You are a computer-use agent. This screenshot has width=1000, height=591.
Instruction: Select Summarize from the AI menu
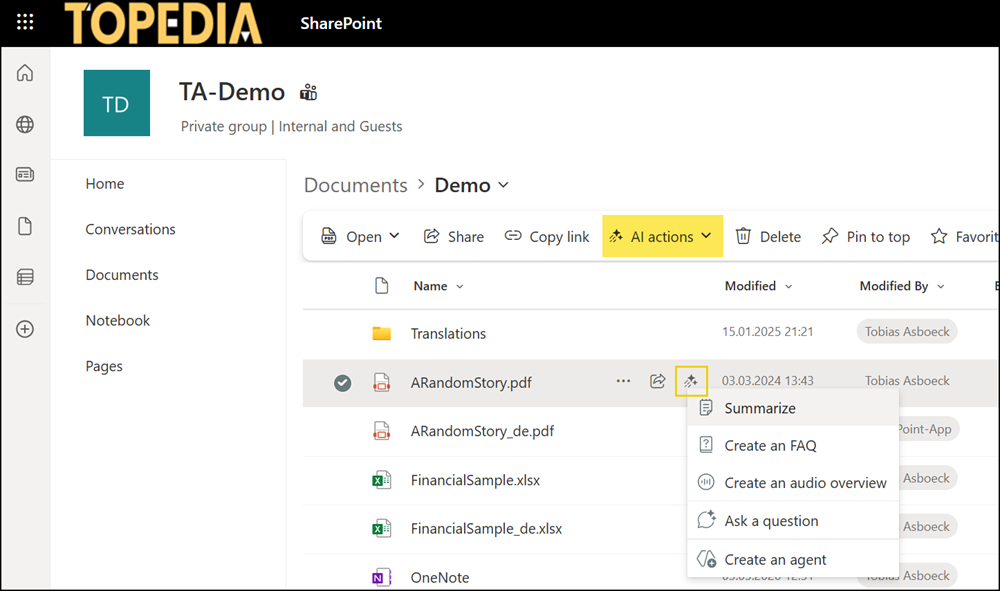760,408
